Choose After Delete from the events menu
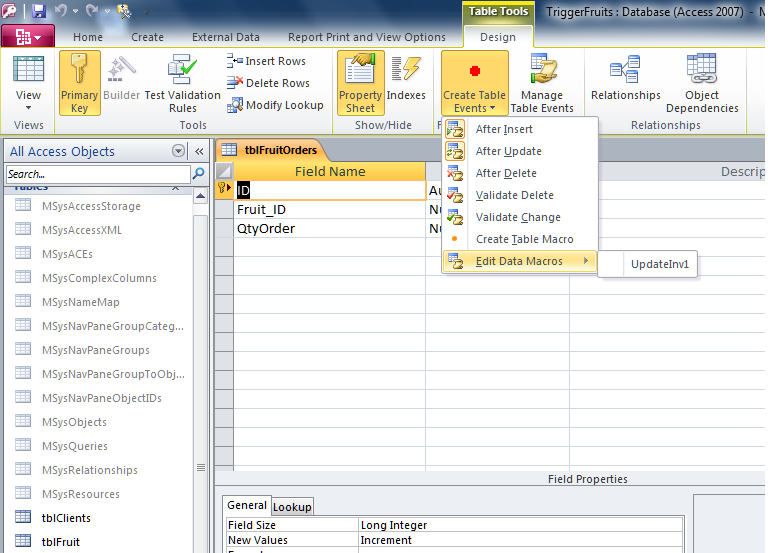 (520, 173)
